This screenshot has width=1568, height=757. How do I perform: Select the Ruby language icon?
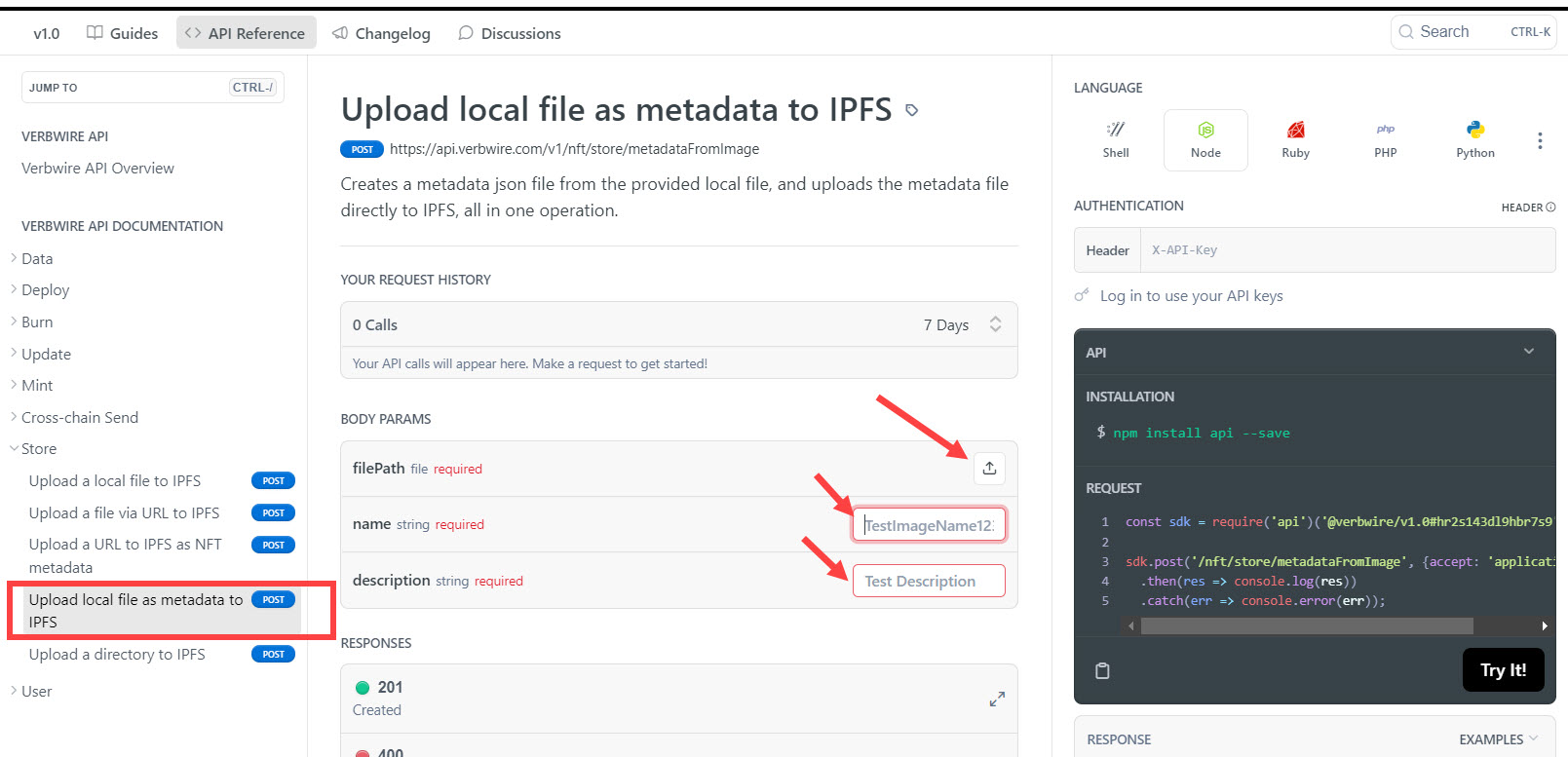point(1295,140)
